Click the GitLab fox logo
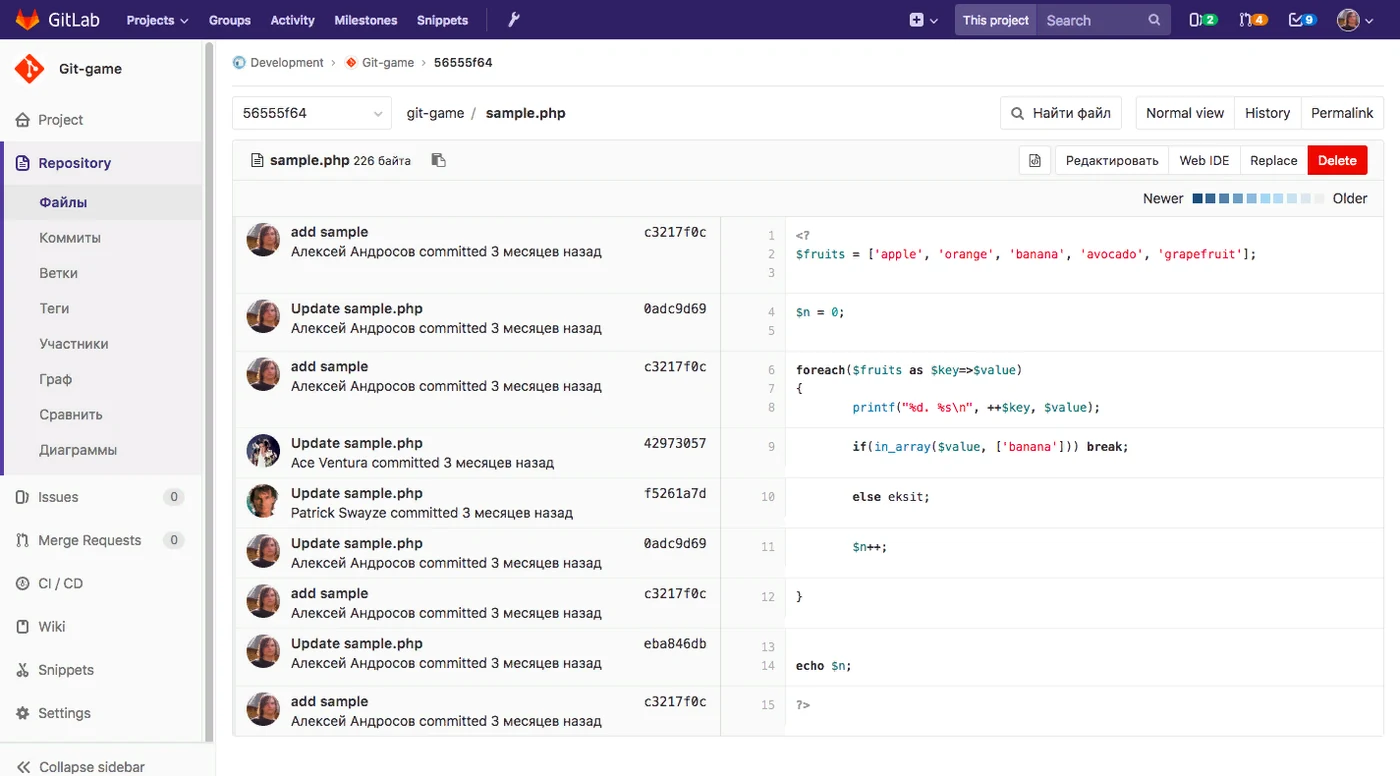 [28, 20]
